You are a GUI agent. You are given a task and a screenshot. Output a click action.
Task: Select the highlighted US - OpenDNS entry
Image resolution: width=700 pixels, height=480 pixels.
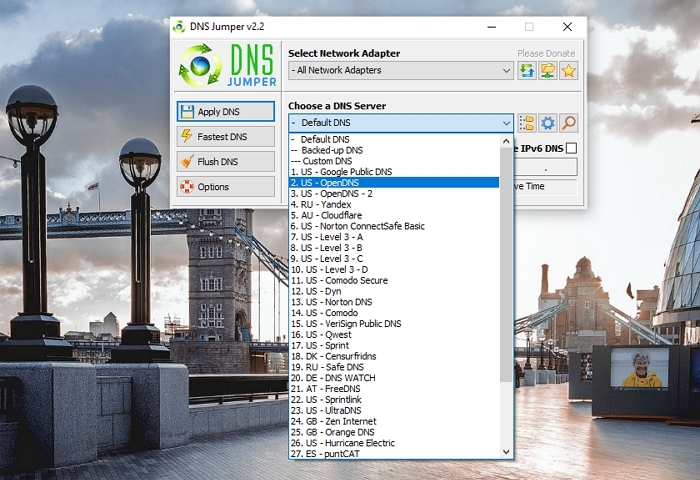tap(394, 183)
